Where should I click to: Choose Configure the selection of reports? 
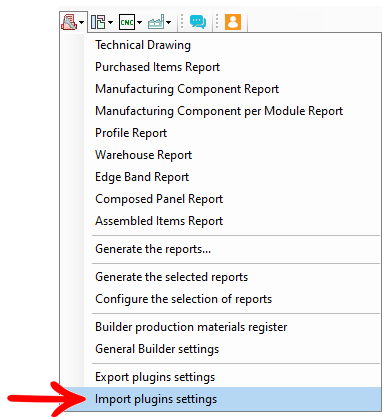(183, 299)
